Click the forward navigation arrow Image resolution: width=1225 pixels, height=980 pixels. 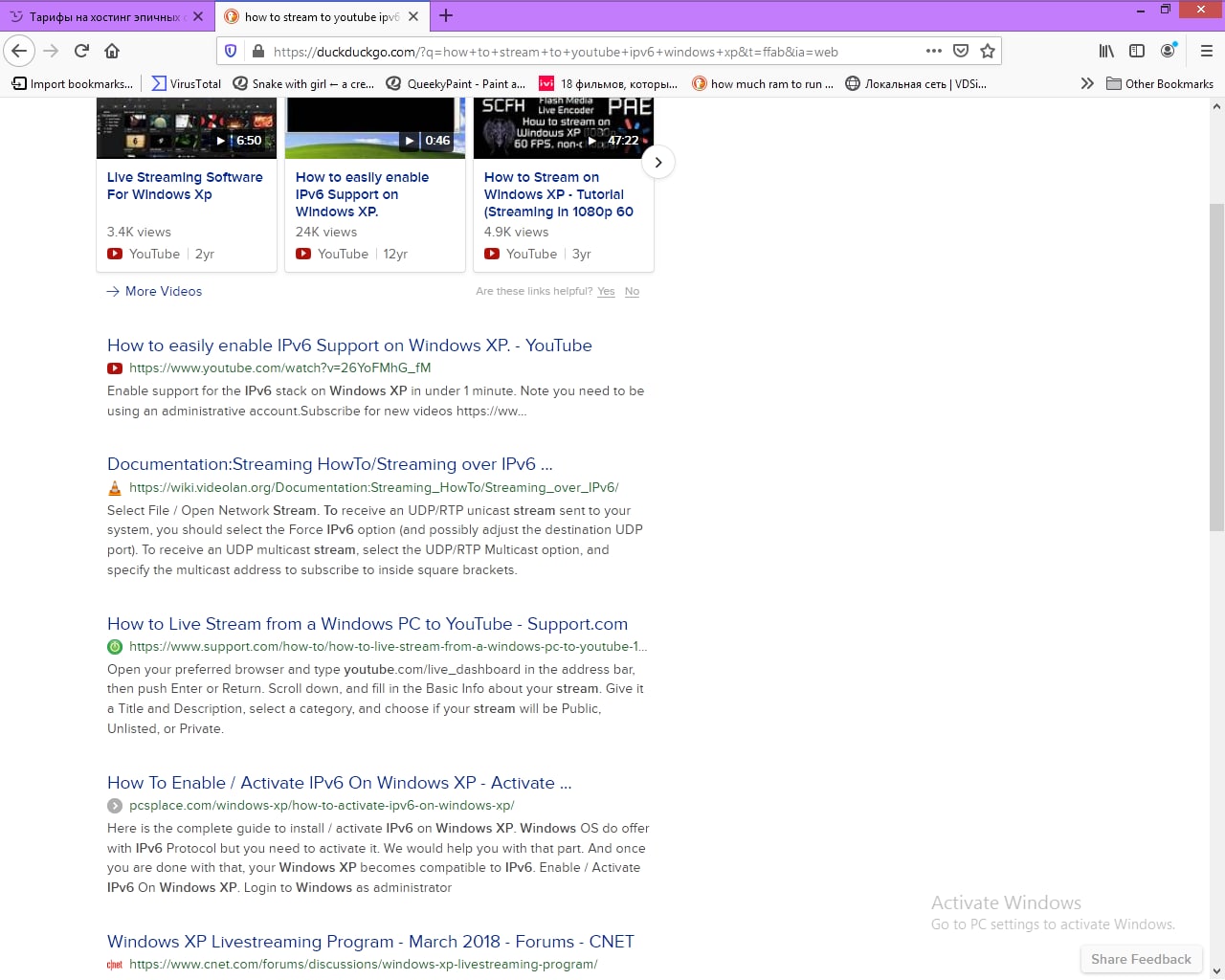tap(51, 51)
